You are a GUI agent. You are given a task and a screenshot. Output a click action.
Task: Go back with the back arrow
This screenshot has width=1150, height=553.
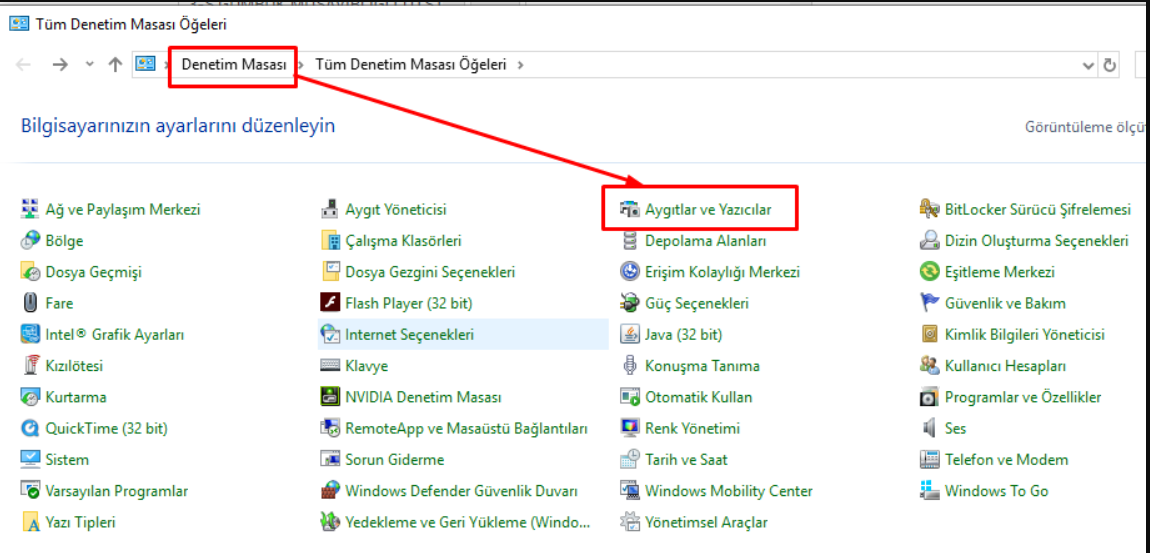23,65
